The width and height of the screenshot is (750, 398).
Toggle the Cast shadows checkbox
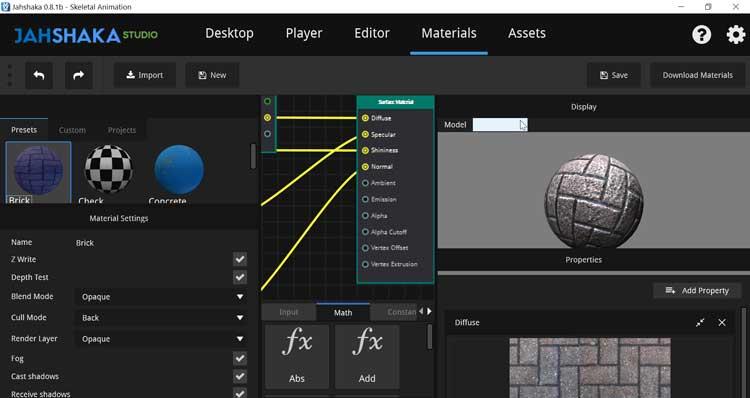point(240,376)
